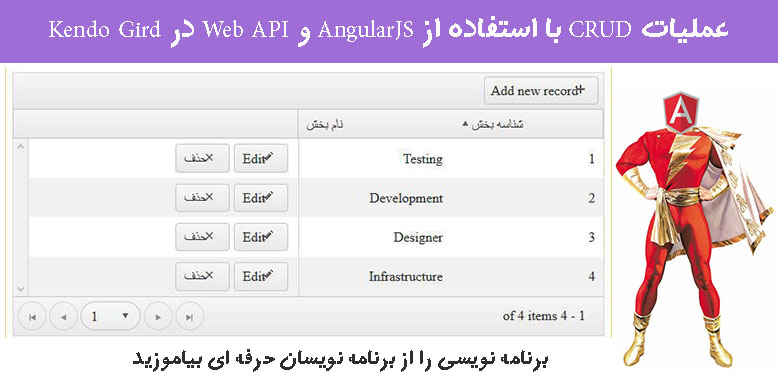Go to the first page of grid
The height and width of the screenshot is (384, 778).
pyautogui.click(x=32, y=317)
